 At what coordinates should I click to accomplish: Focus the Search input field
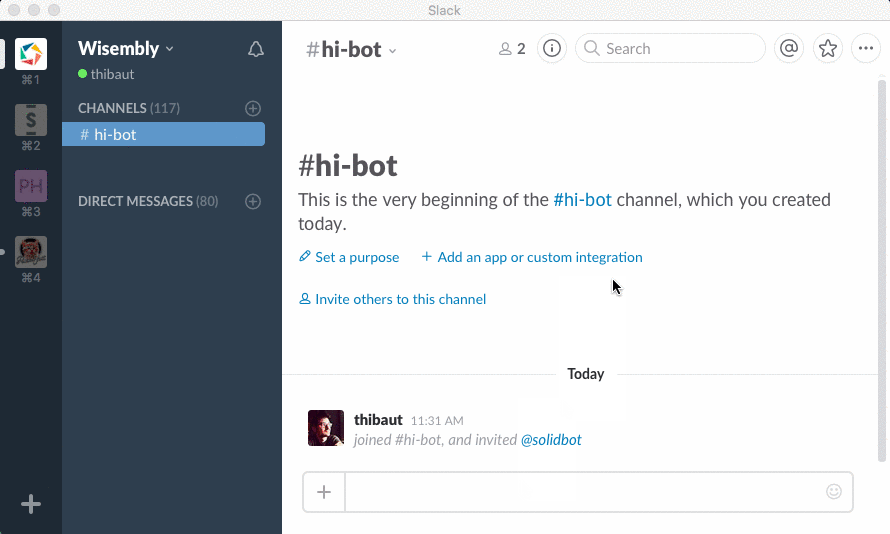click(670, 49)
